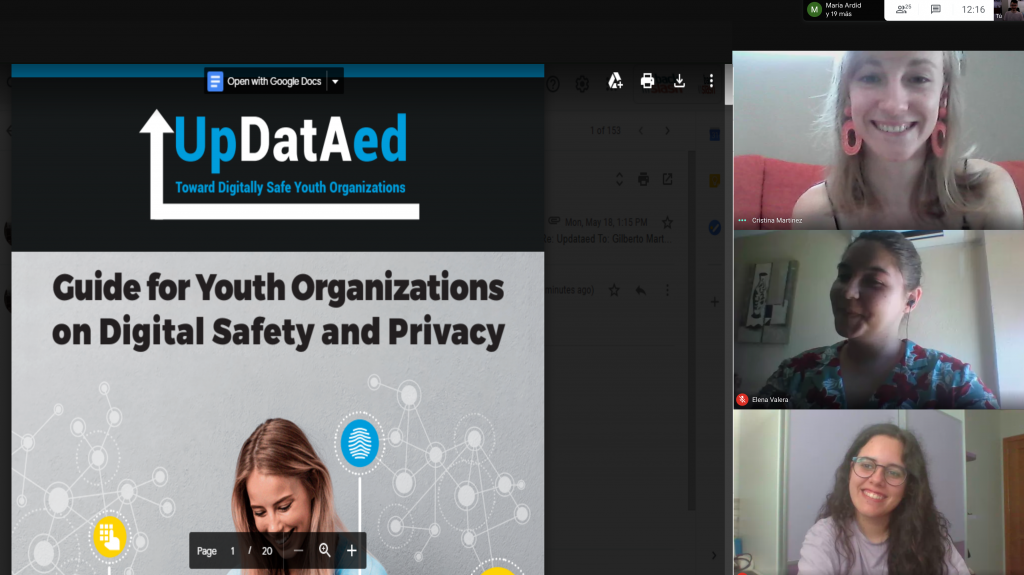Click the 12:16 clock display
The height and width of the screenshot is (575, 1024).
point(973,9)
